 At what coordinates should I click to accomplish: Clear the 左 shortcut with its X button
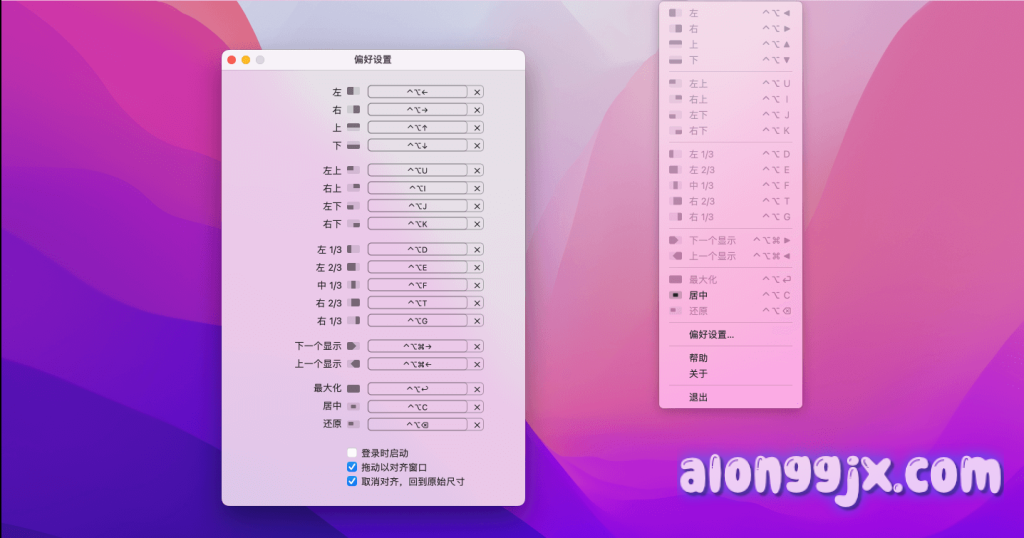pos(477,92)
